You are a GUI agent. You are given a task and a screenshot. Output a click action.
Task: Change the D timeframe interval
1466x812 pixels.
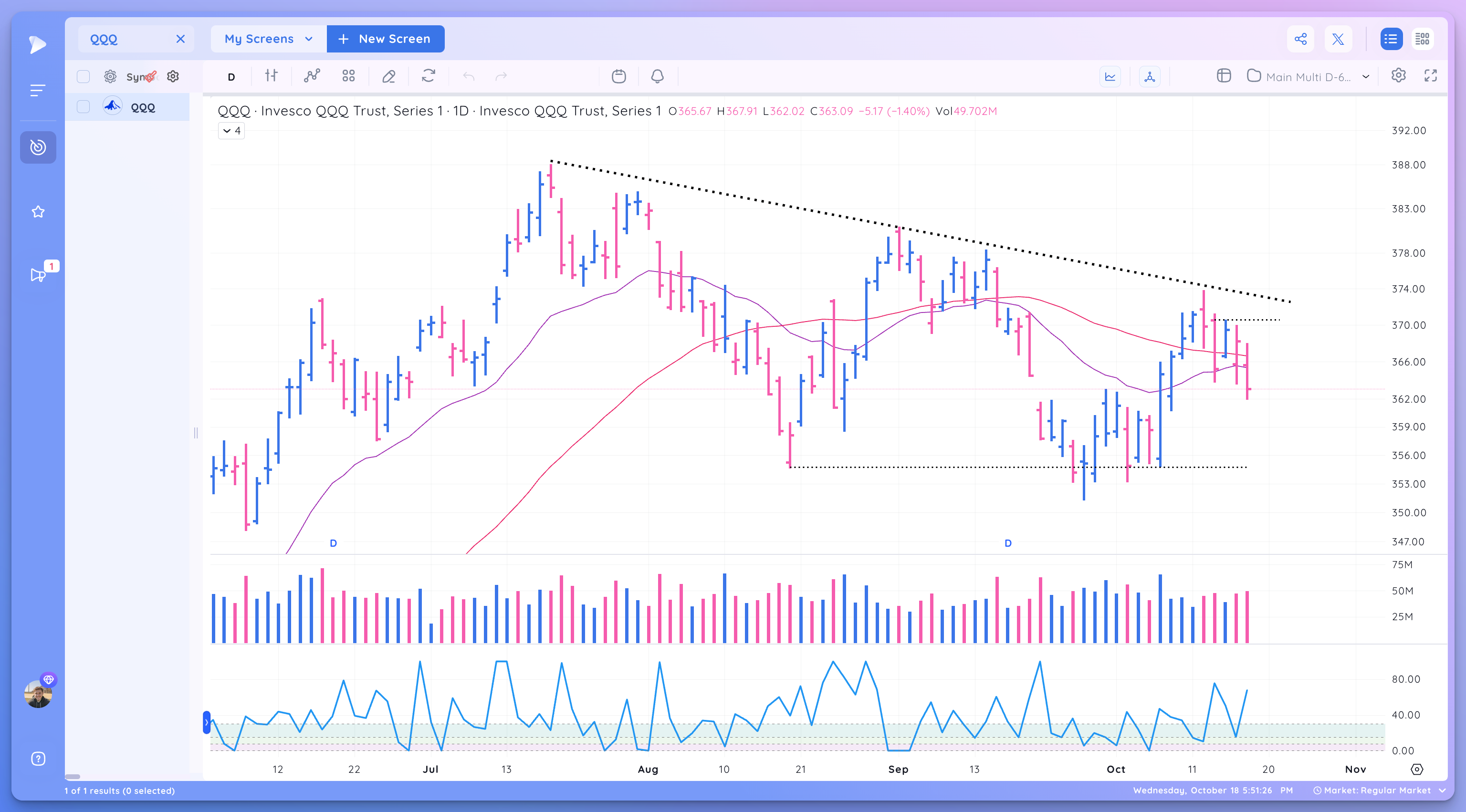pyautogui.click(x=231, y=77)
